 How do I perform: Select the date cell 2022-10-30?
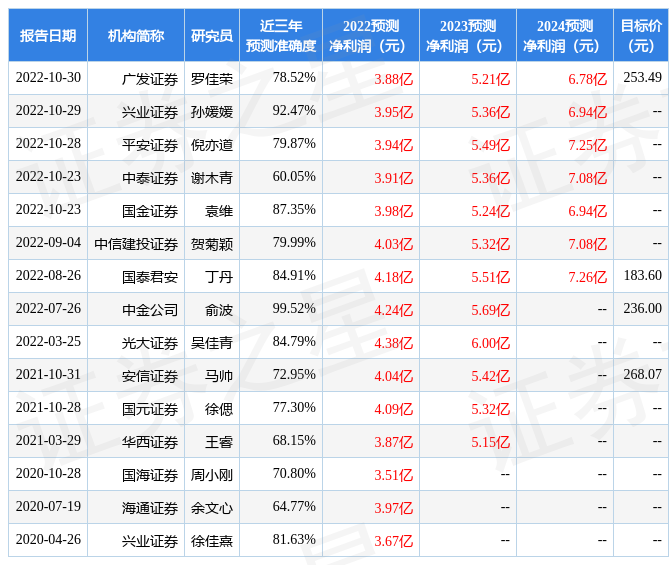tap(48, 78)
